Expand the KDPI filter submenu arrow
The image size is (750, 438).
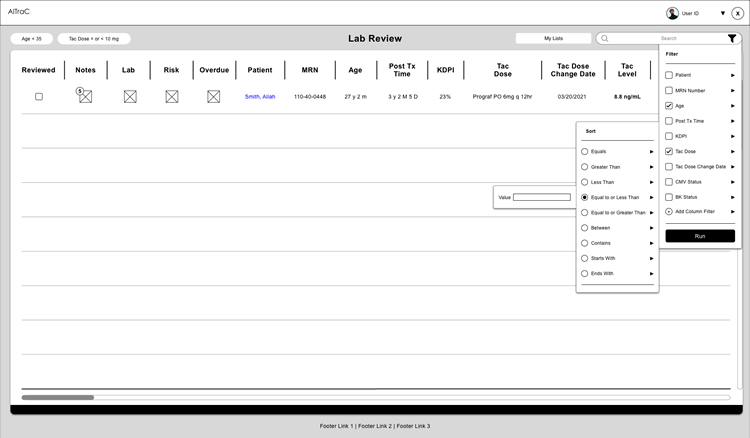click(x=732, y=136)
